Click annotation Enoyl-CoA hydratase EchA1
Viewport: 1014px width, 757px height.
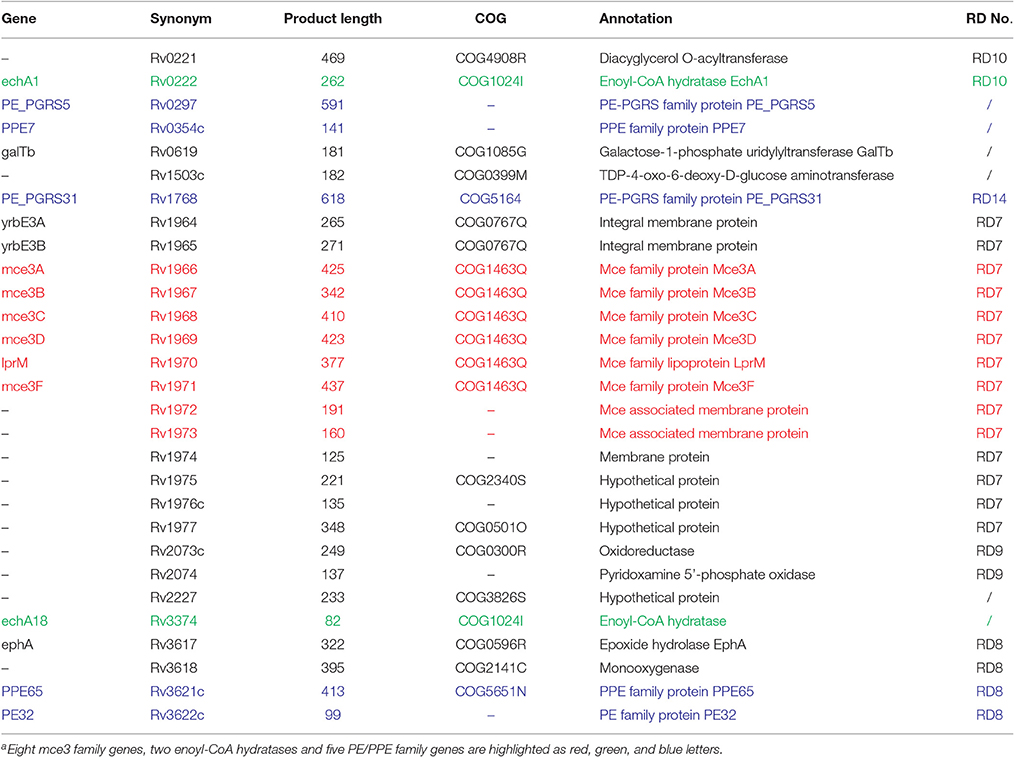[x=684, y=81]
